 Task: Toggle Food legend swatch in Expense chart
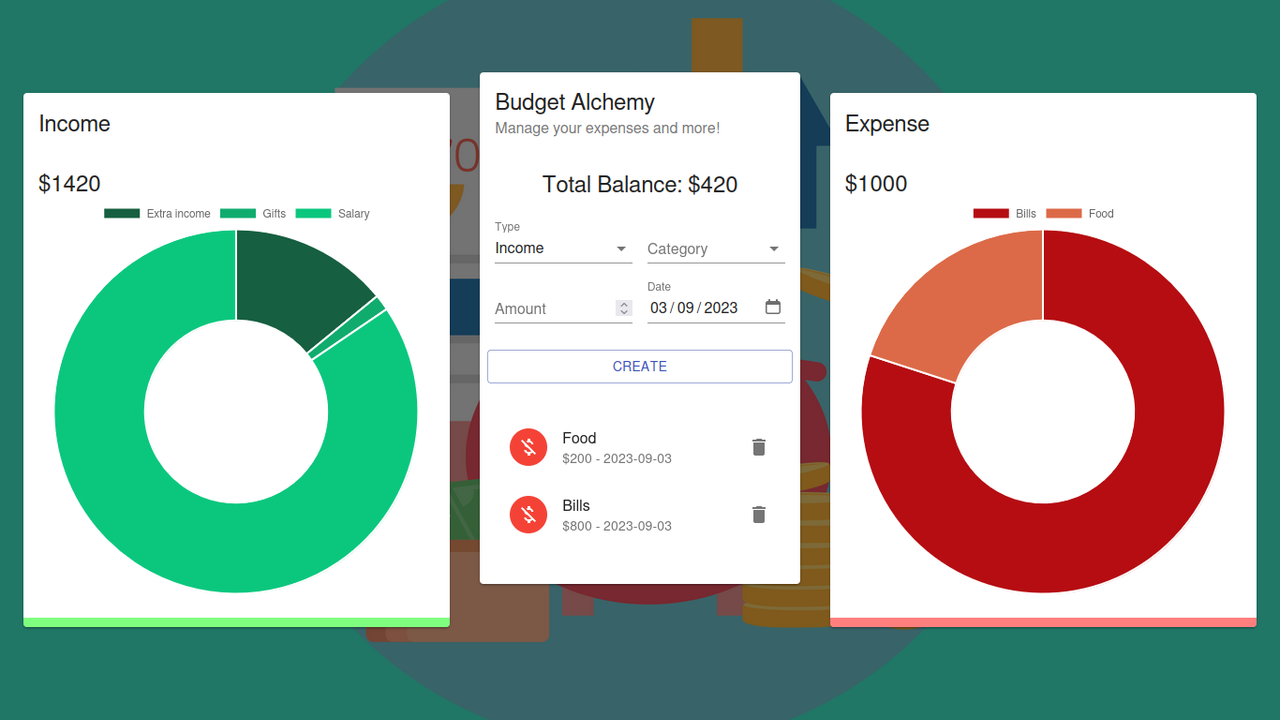click(x=1064, y=213)
